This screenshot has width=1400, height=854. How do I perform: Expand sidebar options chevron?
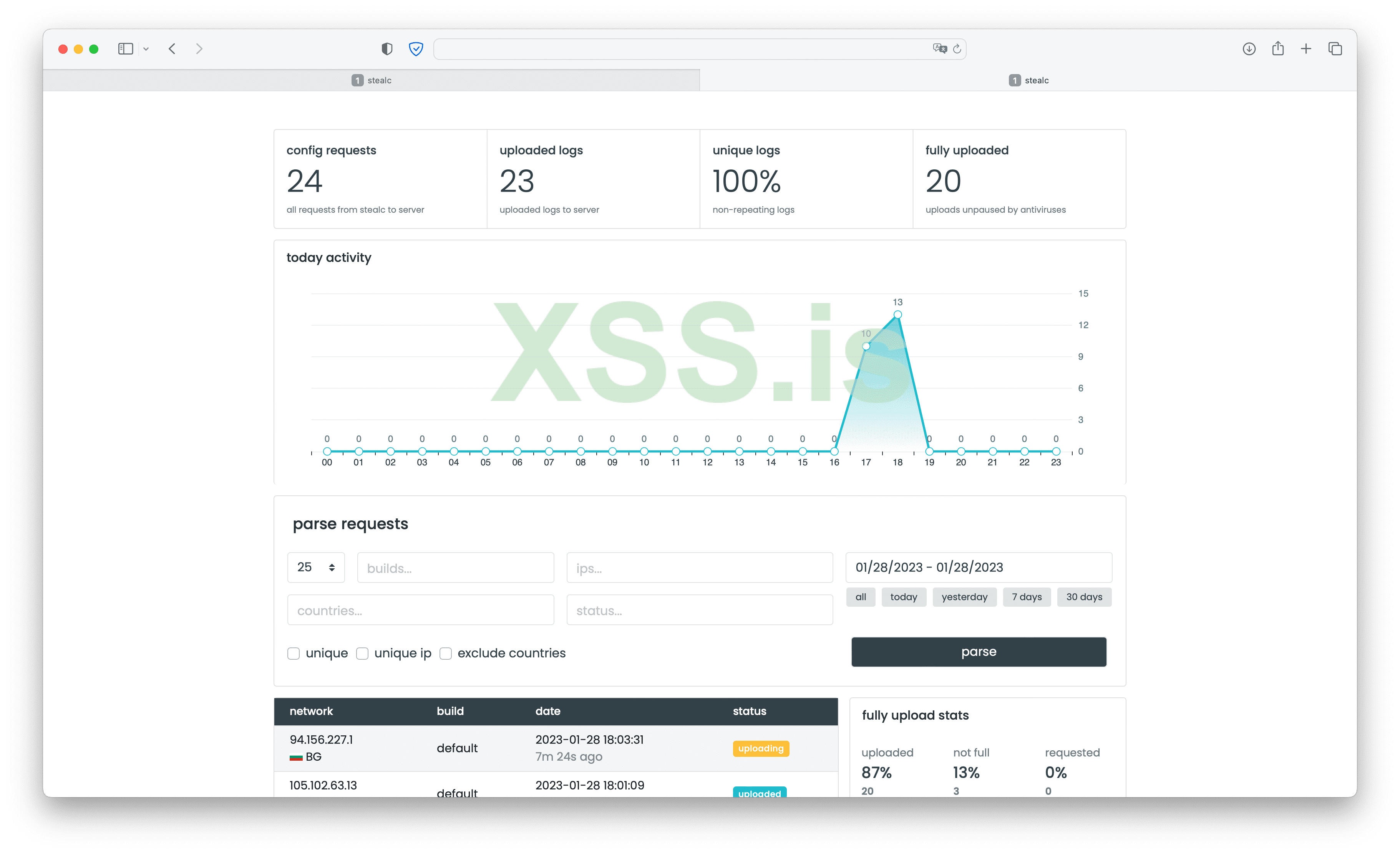tap(146, 49)
